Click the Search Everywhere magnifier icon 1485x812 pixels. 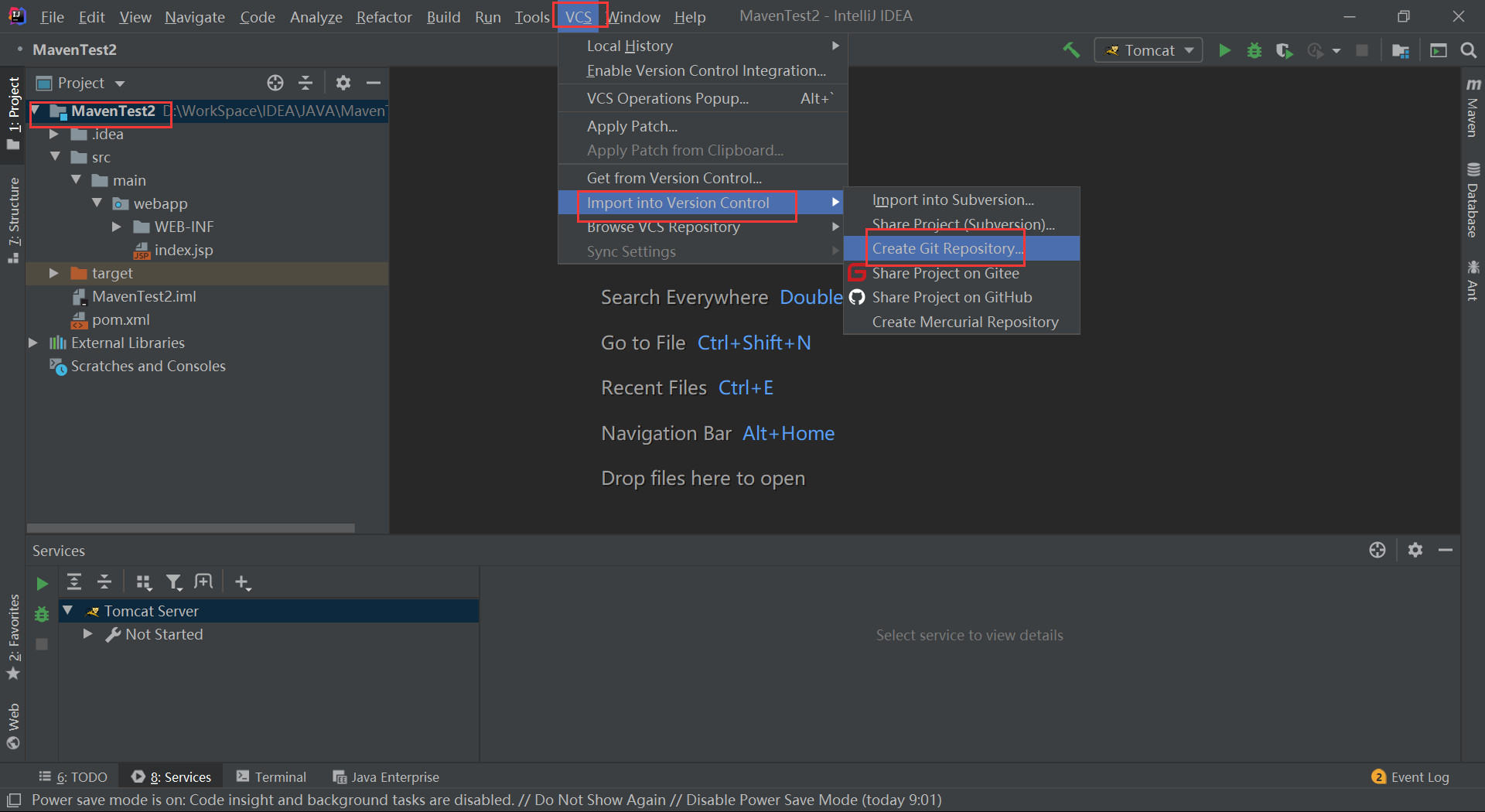point(1468,50)
